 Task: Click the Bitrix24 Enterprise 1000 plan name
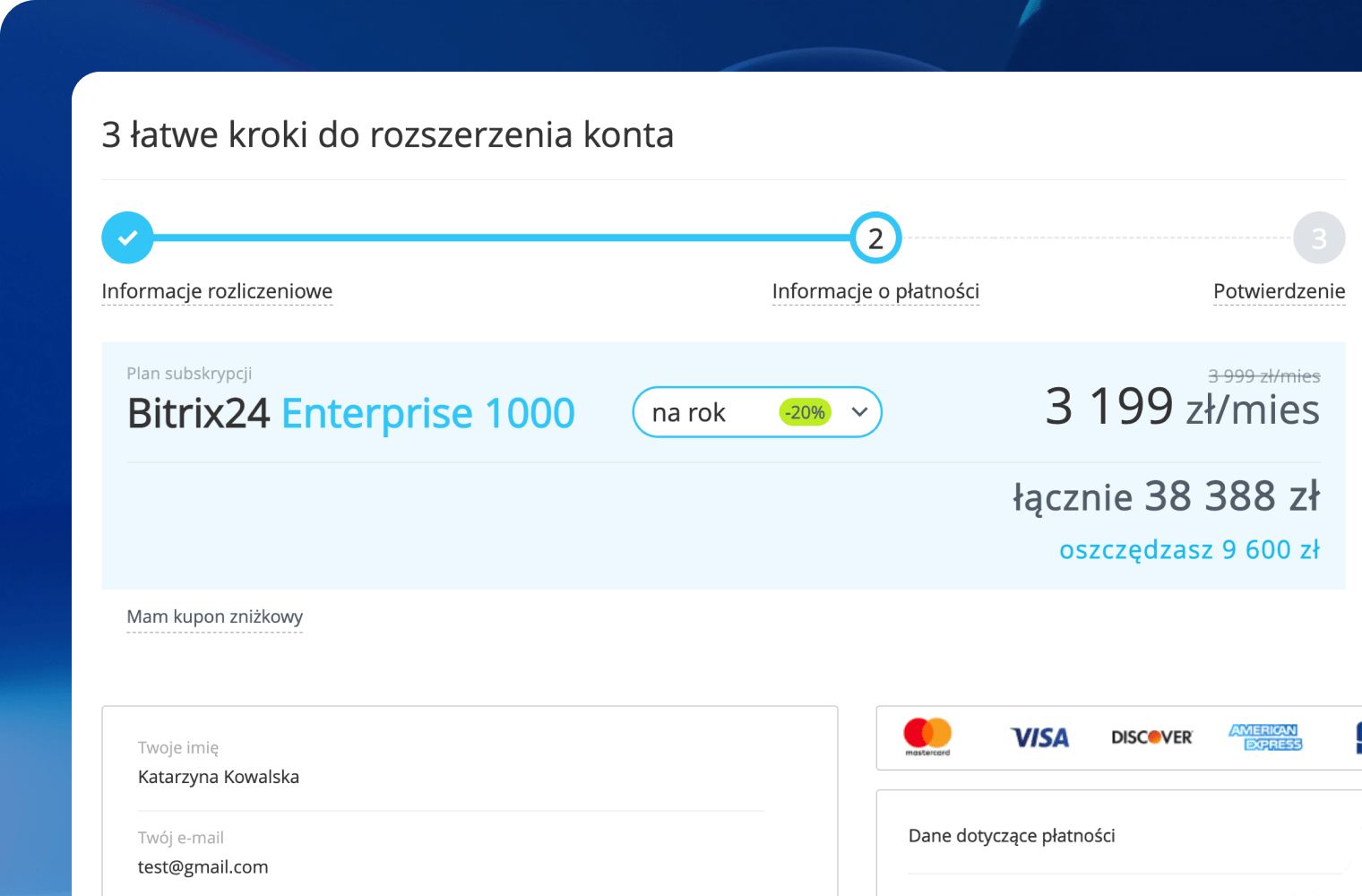pyautogui.click(x=350, y=413)
